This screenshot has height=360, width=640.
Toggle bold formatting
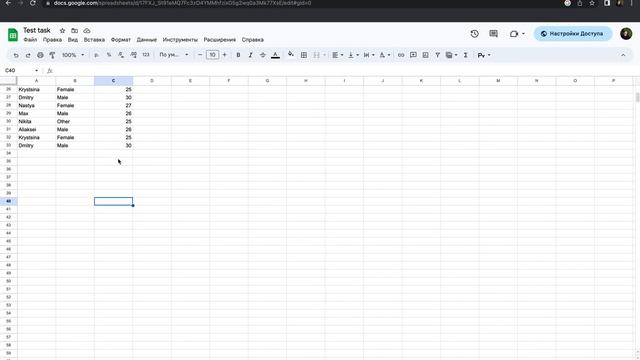tap(238, 55)
